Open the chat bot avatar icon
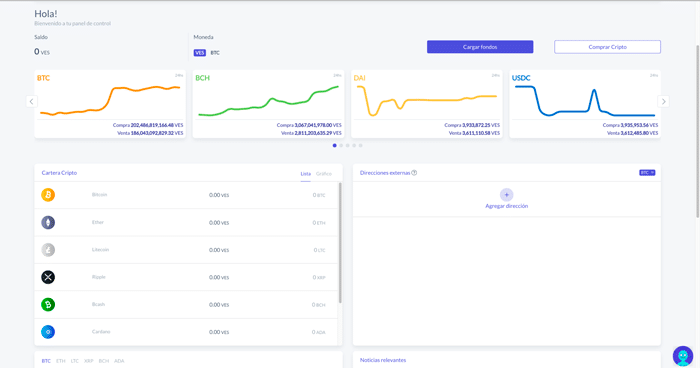Viewport: 700px width, 368px height. pyautogui.click(x=683, y=356)
